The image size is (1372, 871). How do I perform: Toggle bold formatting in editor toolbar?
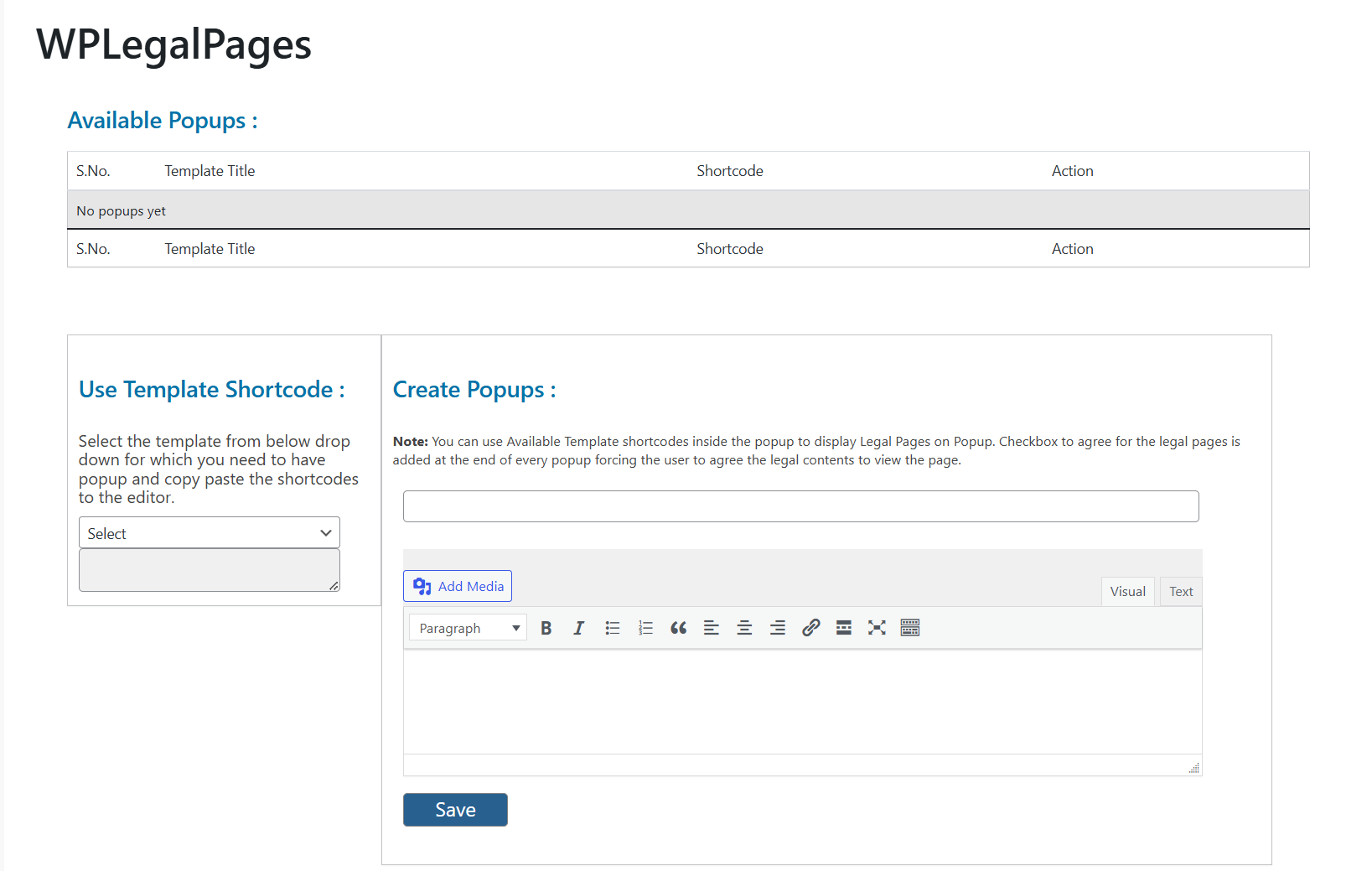pos(546,628)
